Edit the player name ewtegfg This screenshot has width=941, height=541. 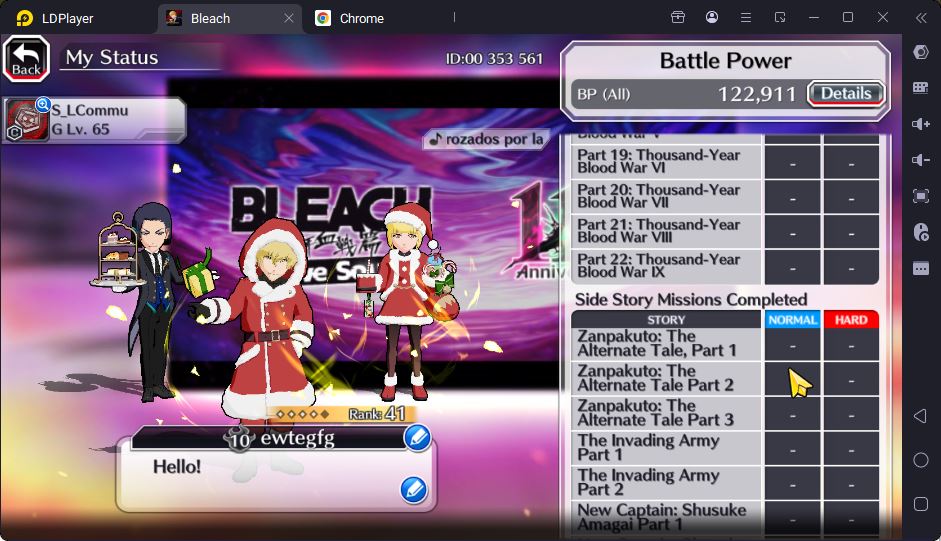pos(417,437)
